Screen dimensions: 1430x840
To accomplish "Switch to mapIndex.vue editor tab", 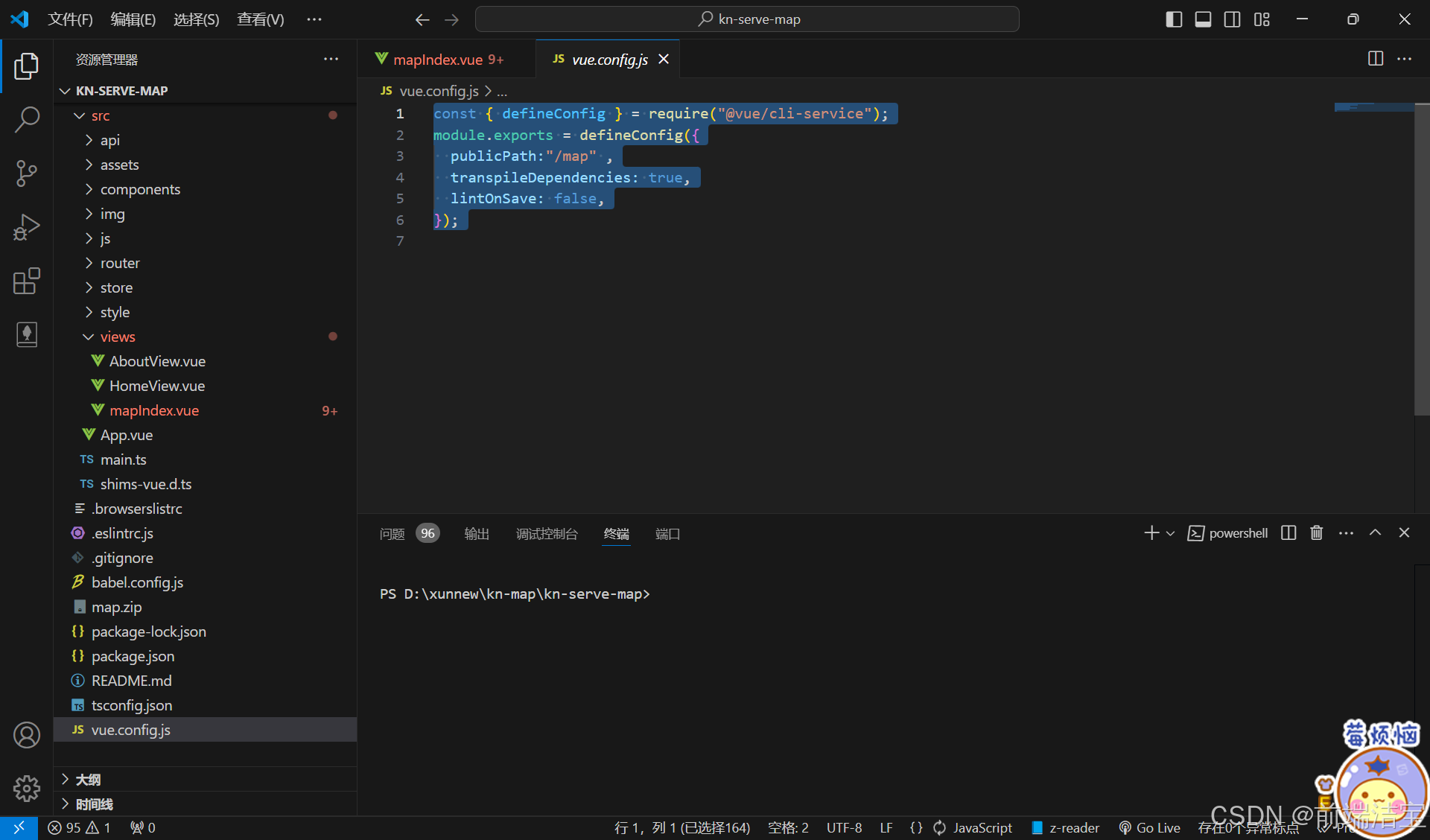I will click(439, 60).
